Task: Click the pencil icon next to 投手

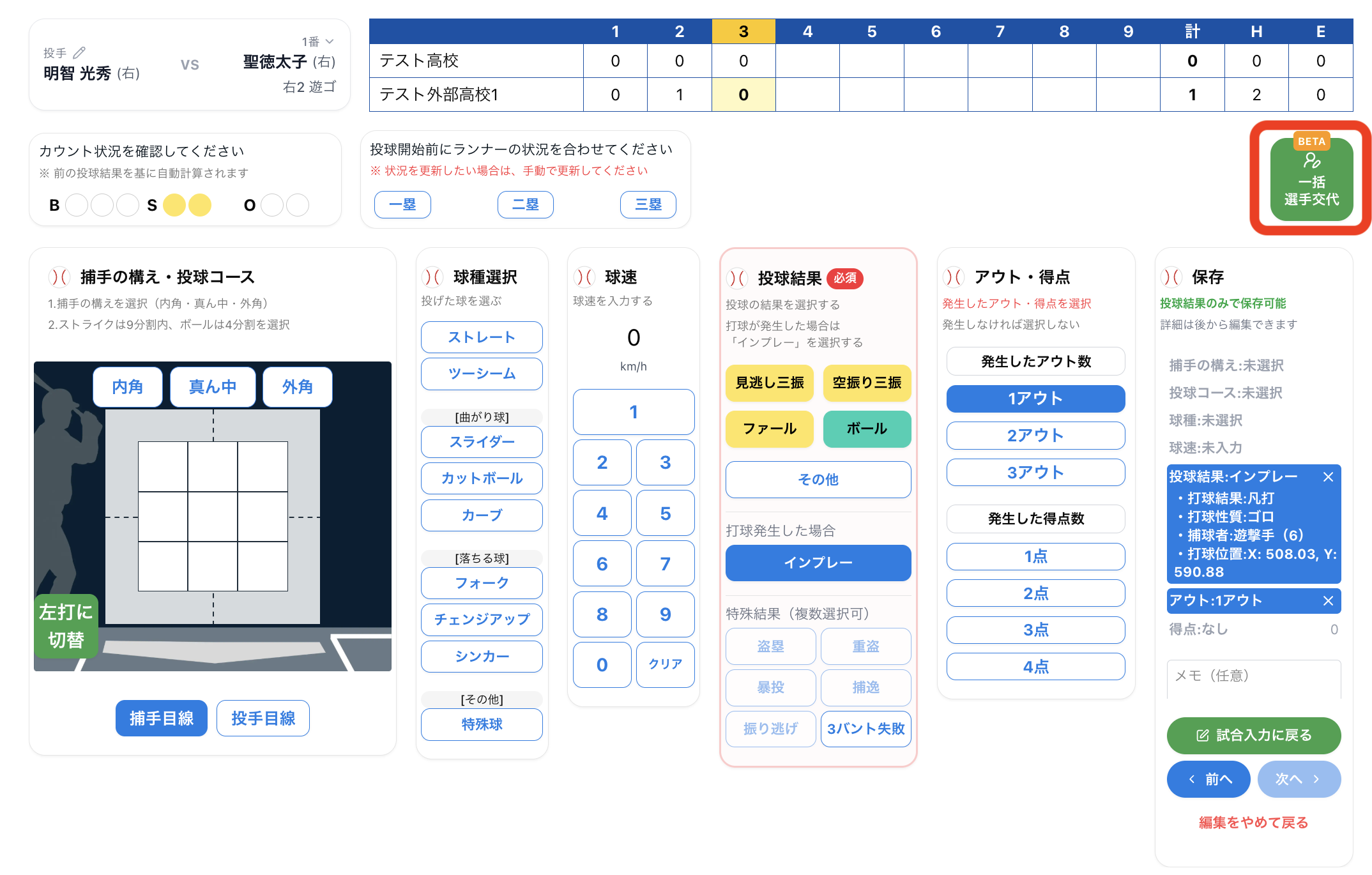Action: [79, 52]
